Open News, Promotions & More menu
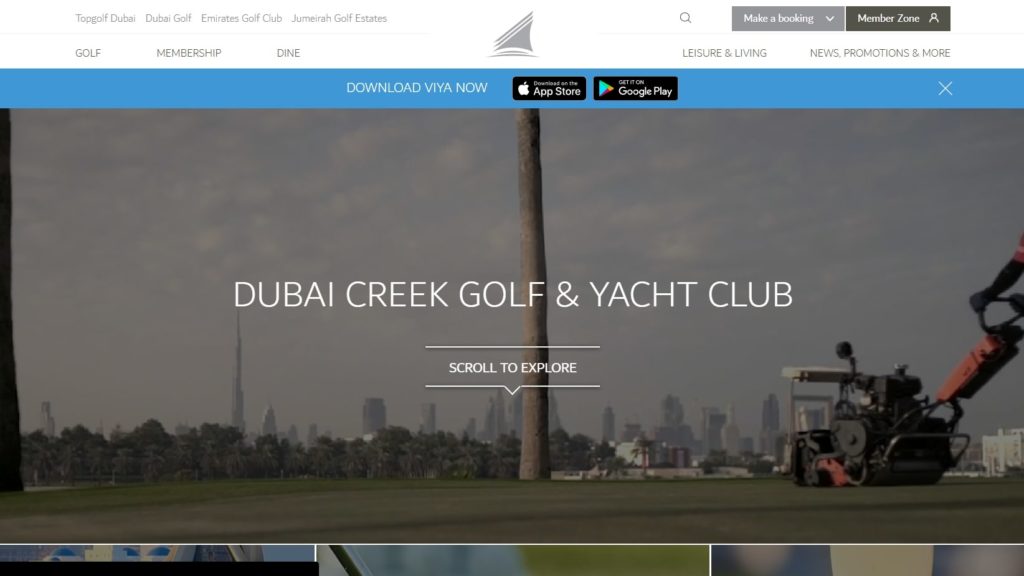 880,53
